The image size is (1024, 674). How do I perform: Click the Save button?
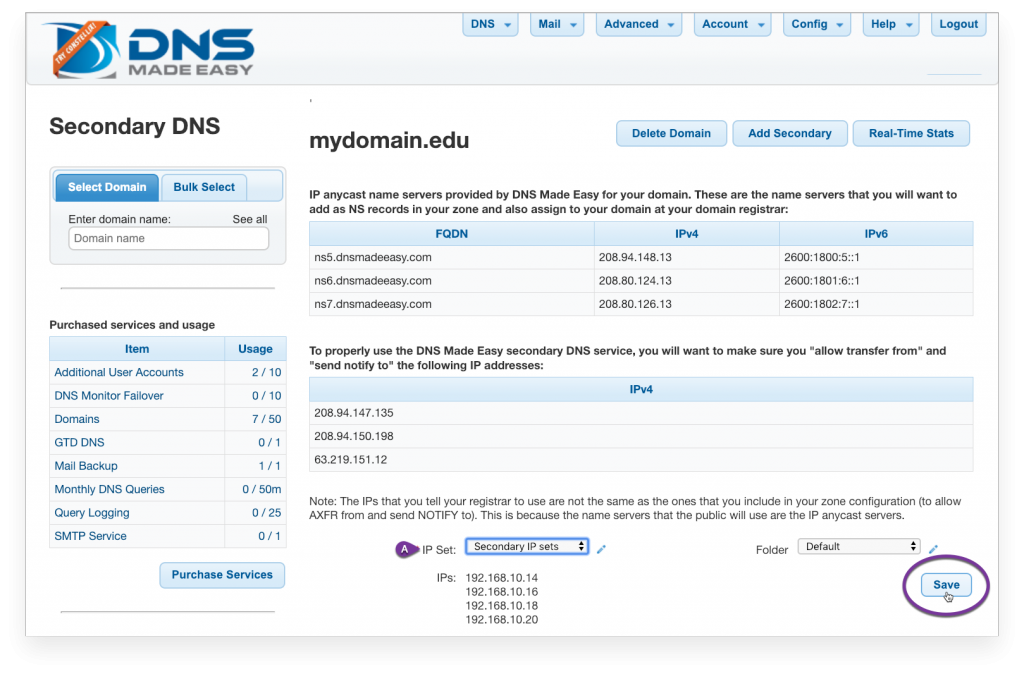tap(946, 585)
